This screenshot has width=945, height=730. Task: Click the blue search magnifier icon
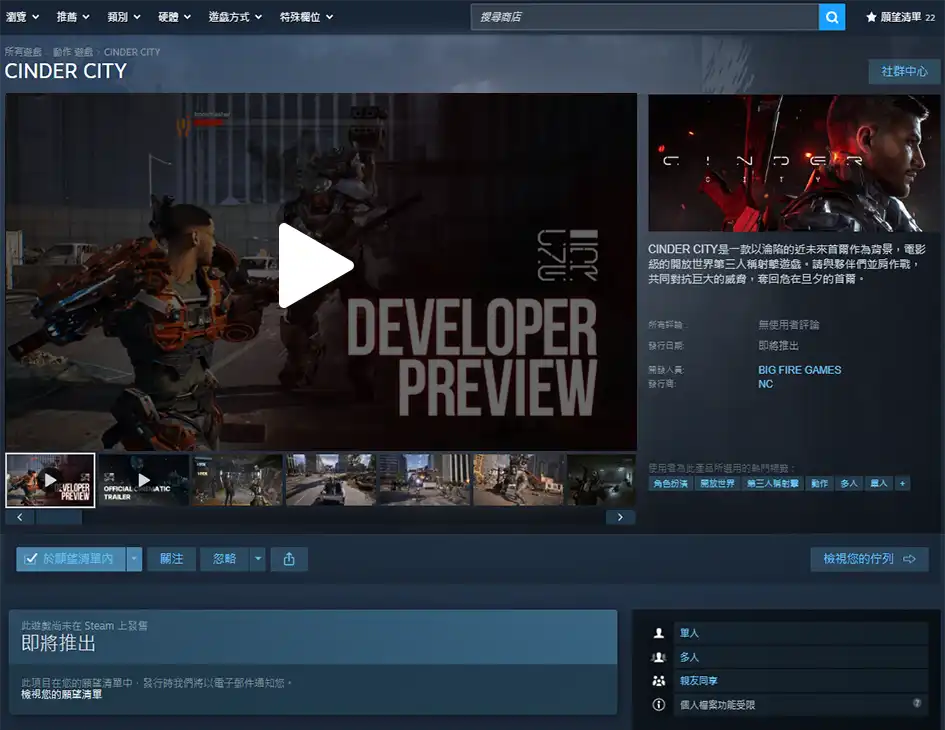832,17
